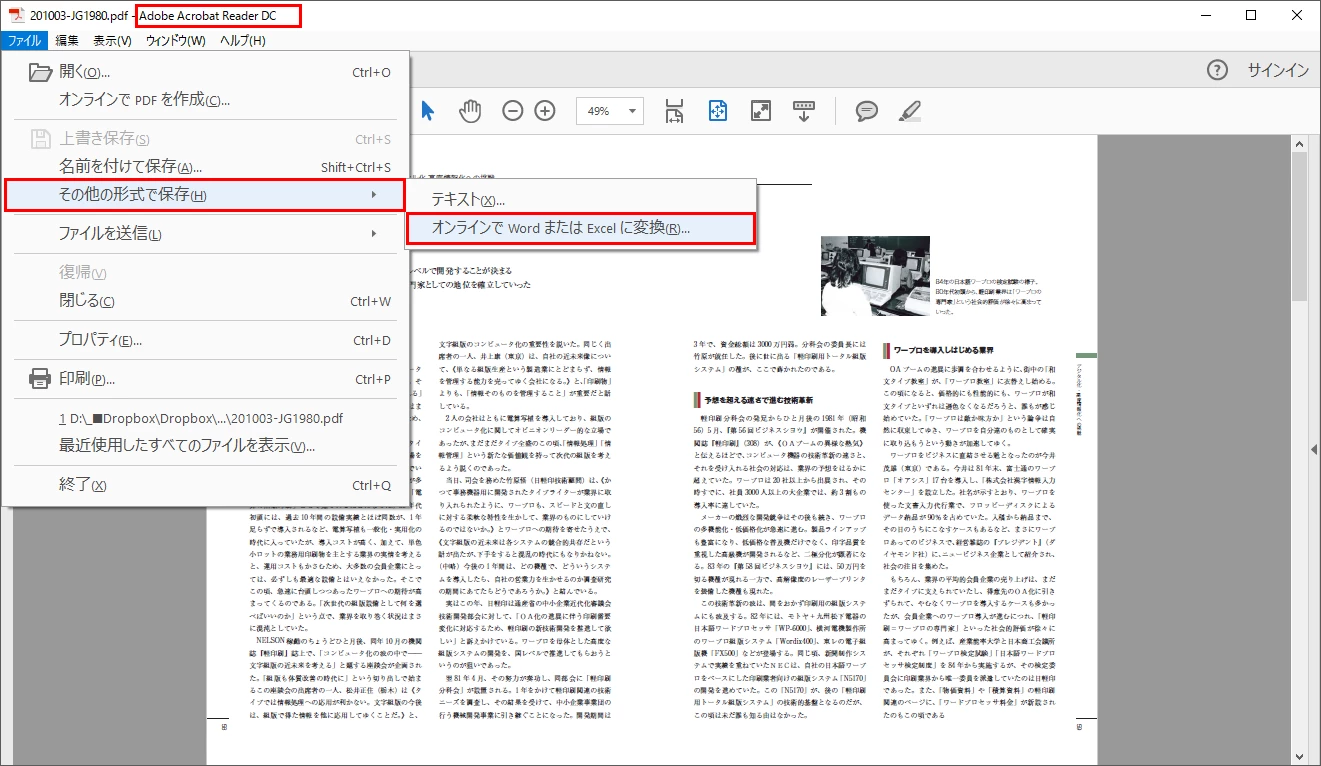Choose 開く(O)... from the file menu

[206, 72]
